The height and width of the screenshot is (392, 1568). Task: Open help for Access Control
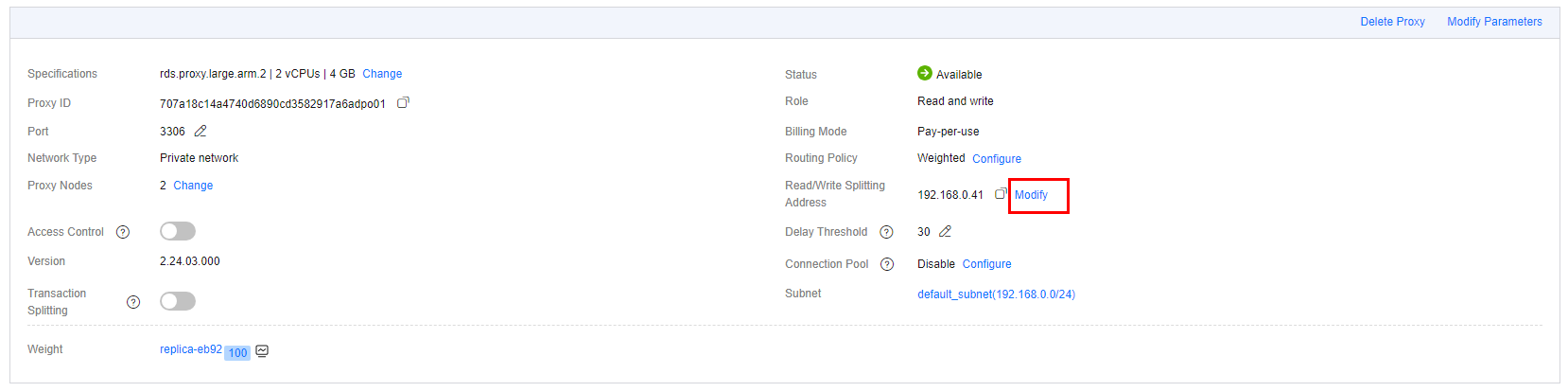123,232
